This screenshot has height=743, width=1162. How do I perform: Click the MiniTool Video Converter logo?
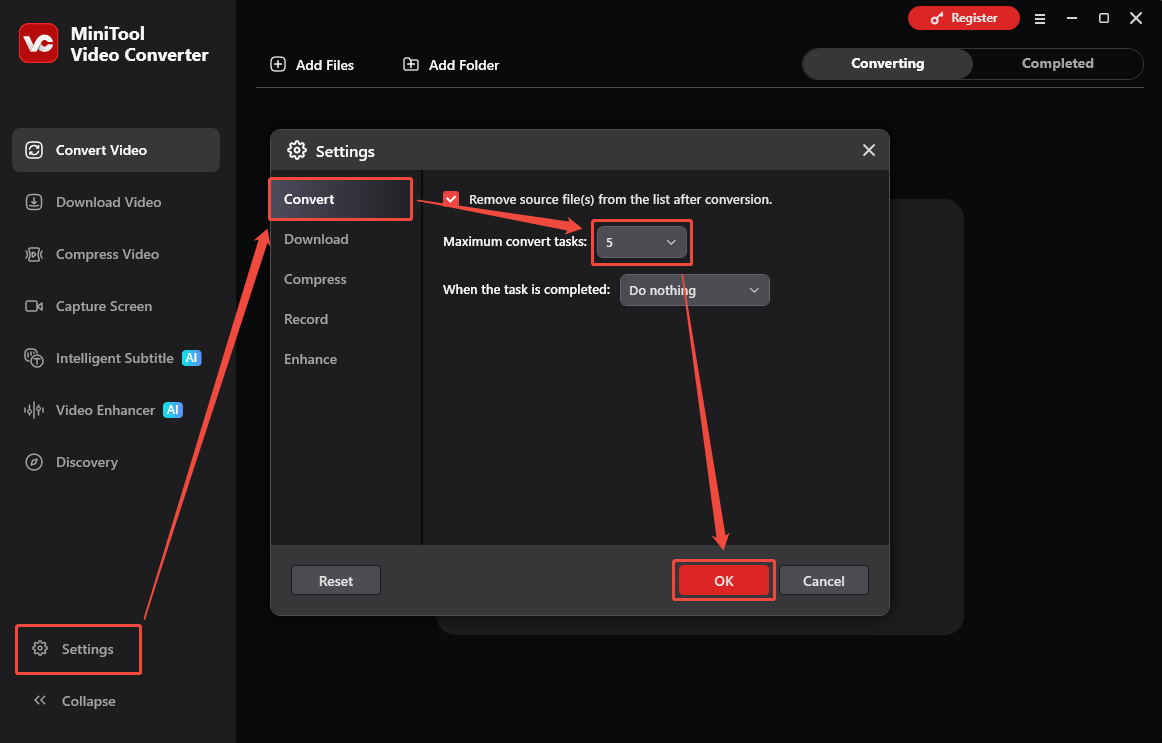[39, 43]
